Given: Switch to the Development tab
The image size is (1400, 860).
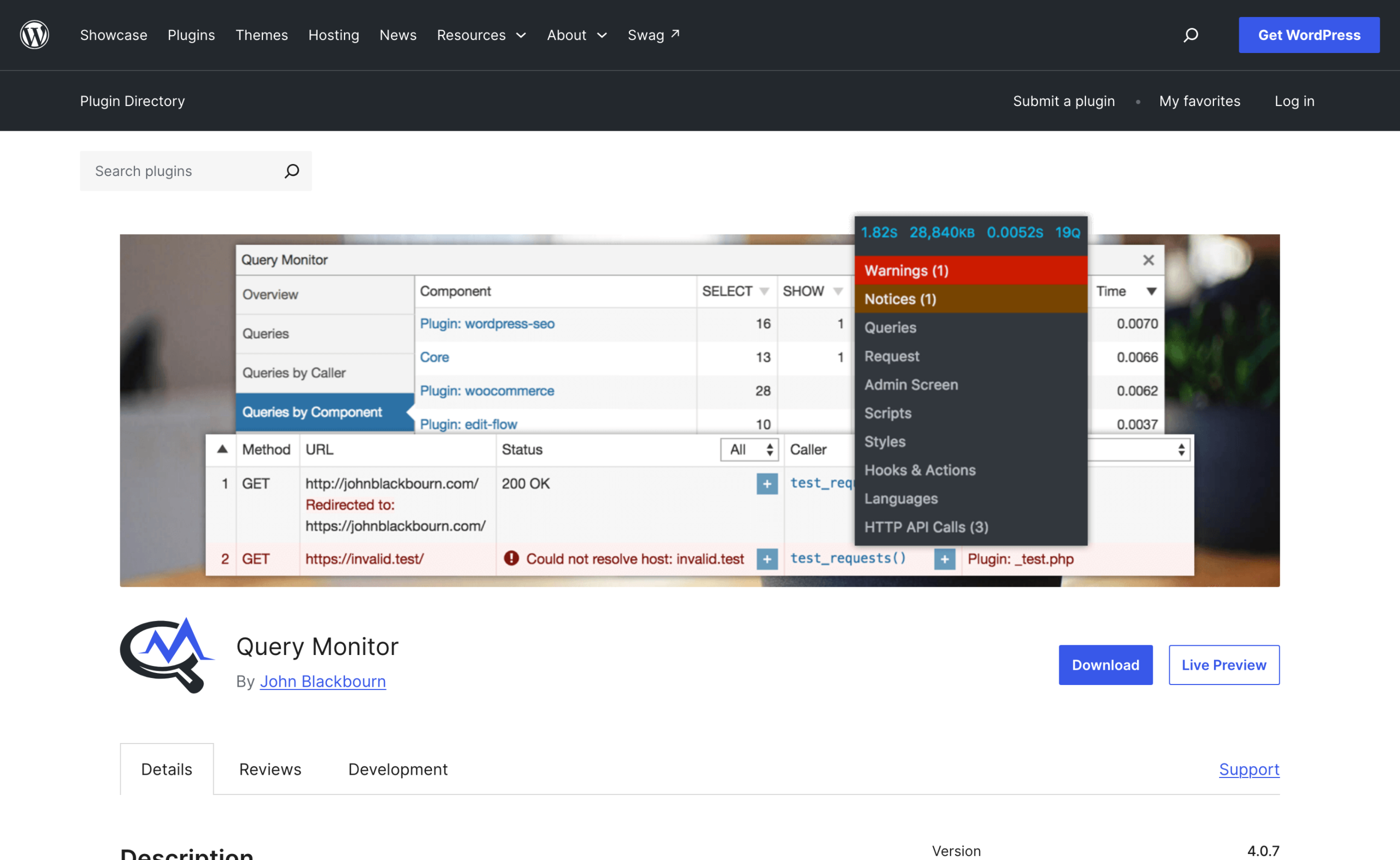Looking at the screenshot, I should pyautogui.click(x=398, y=769).
